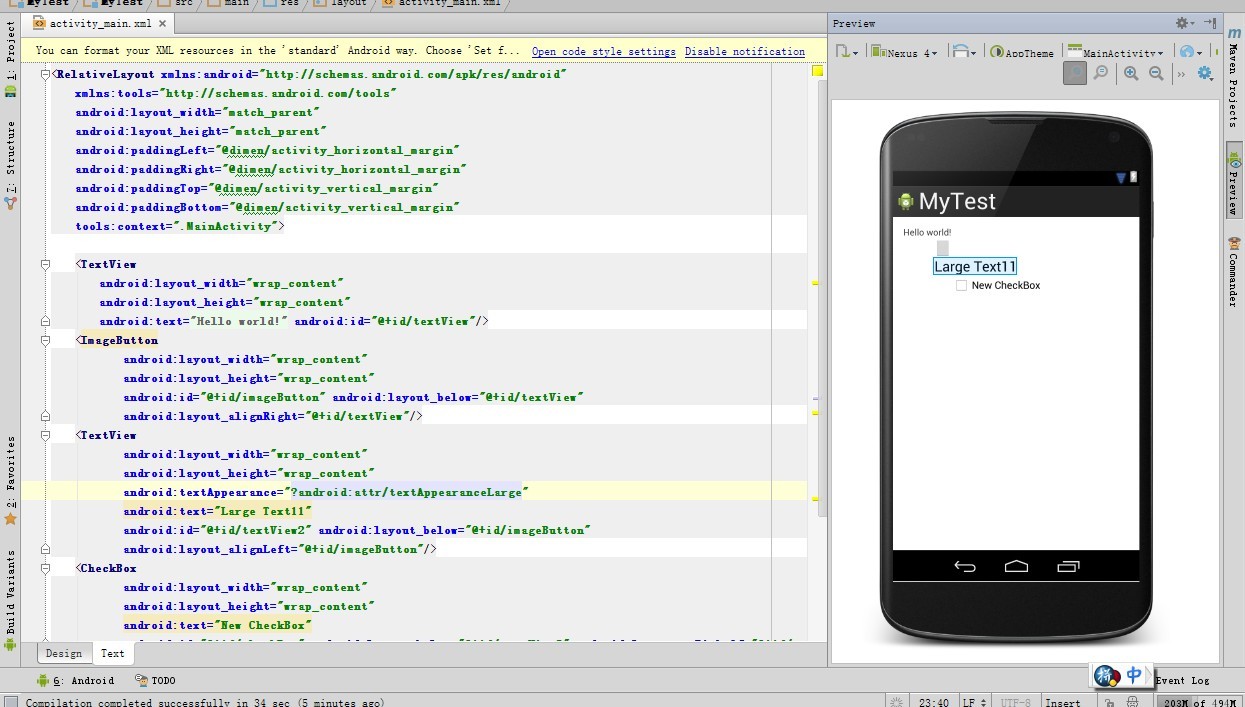Toggle the Preview side panel button
The width and height of the screenshot is (1245, 707).
pos(1234,181)
